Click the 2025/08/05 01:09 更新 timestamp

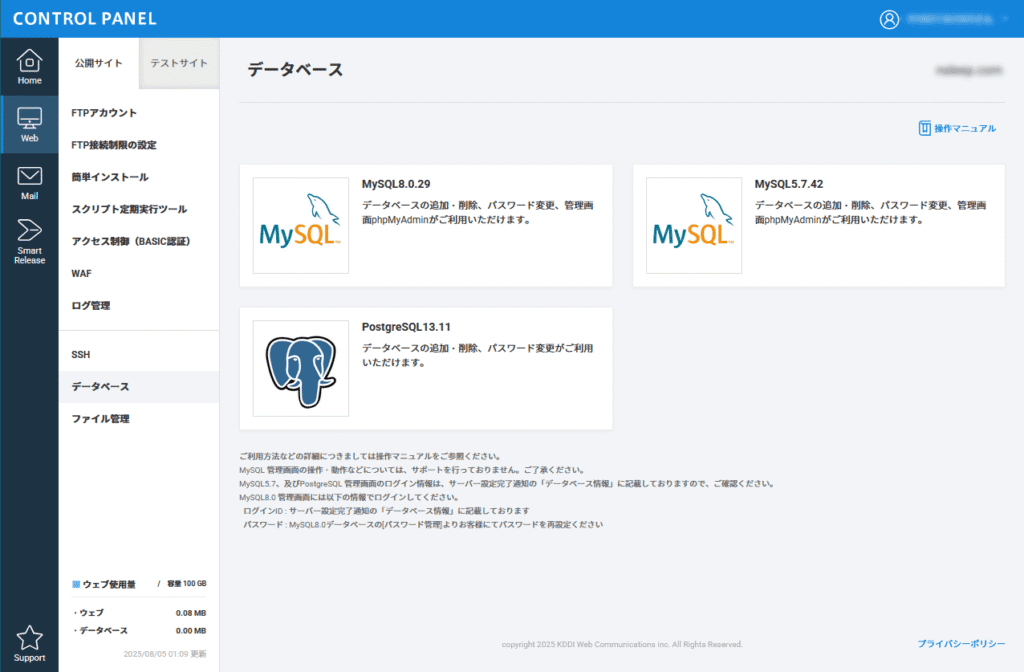pos(165,654)
